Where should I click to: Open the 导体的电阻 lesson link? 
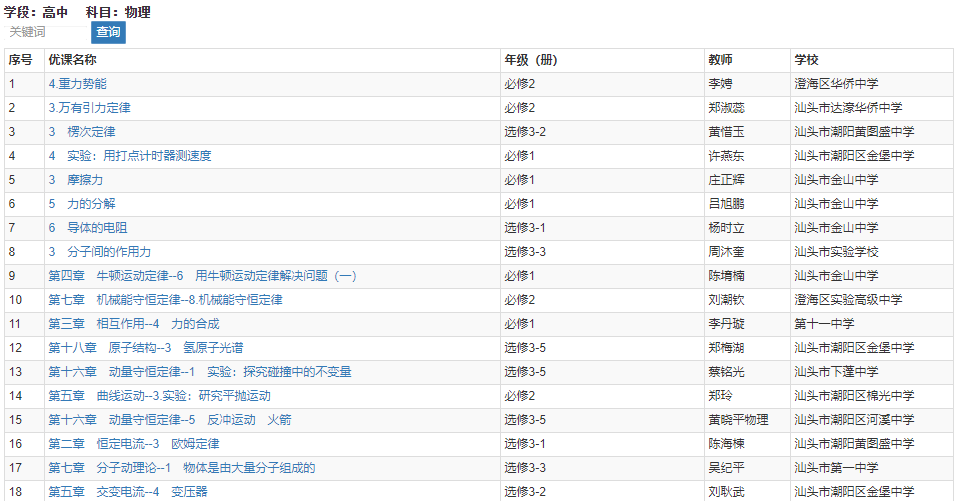click(88, 228)
